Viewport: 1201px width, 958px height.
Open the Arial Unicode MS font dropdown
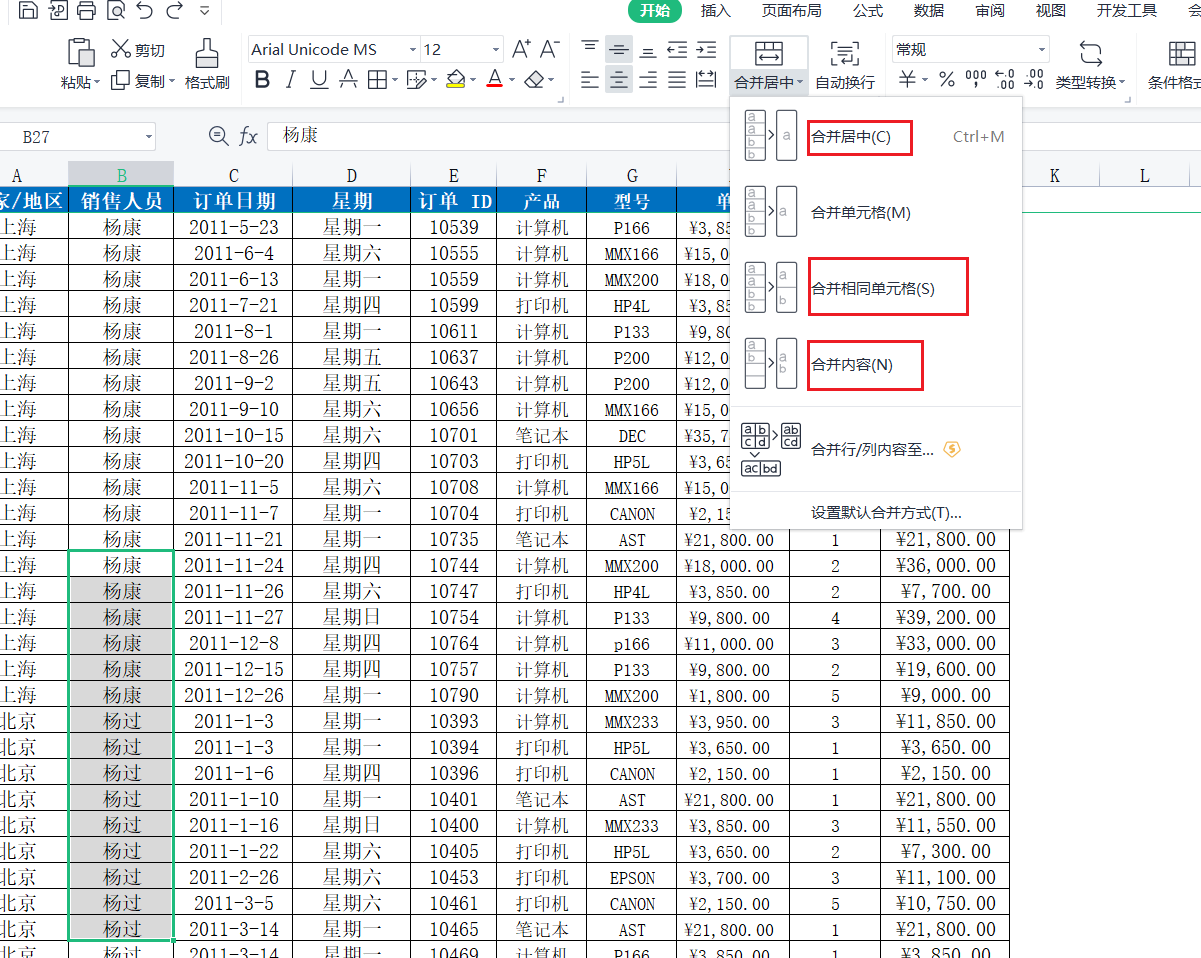click(413, 50)
